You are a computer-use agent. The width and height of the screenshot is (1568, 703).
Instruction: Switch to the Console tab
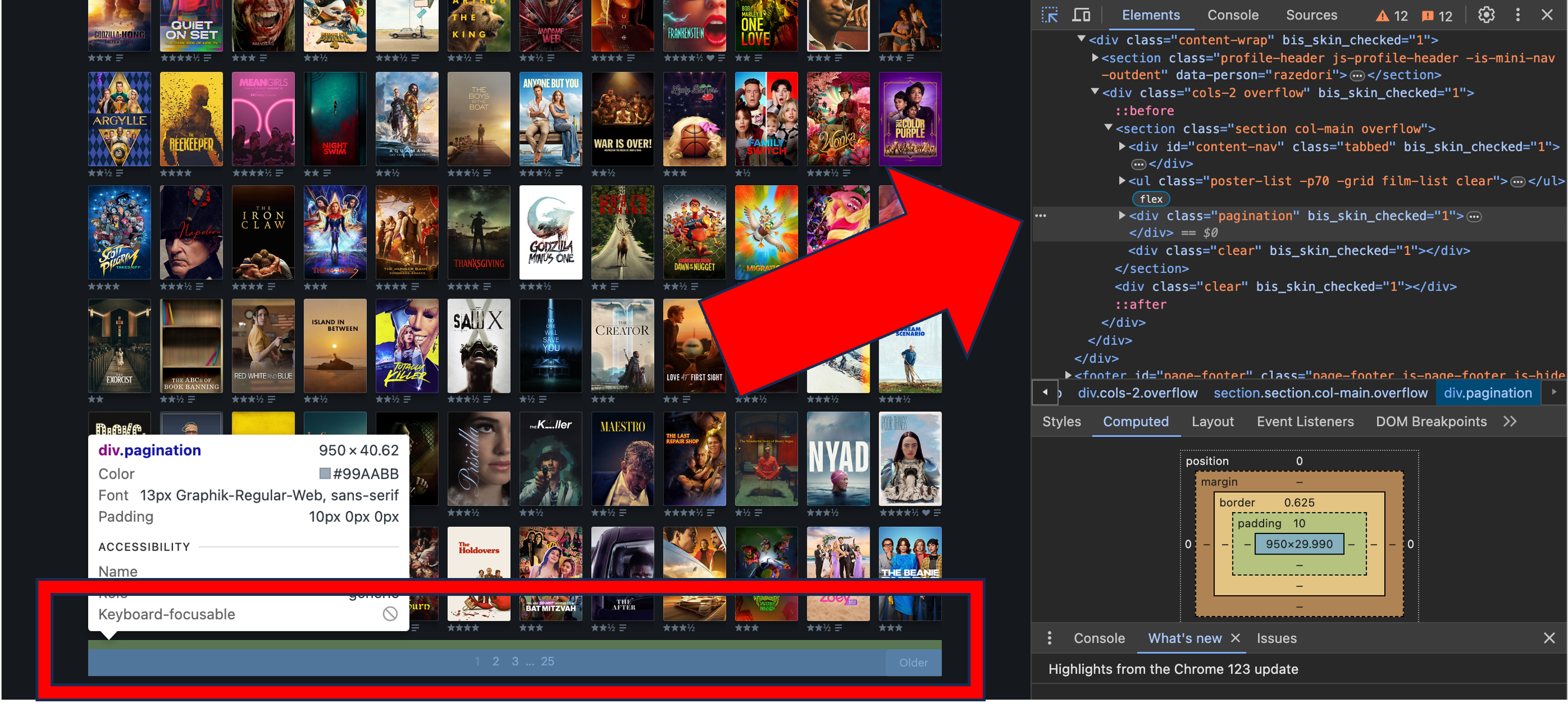1233,15
